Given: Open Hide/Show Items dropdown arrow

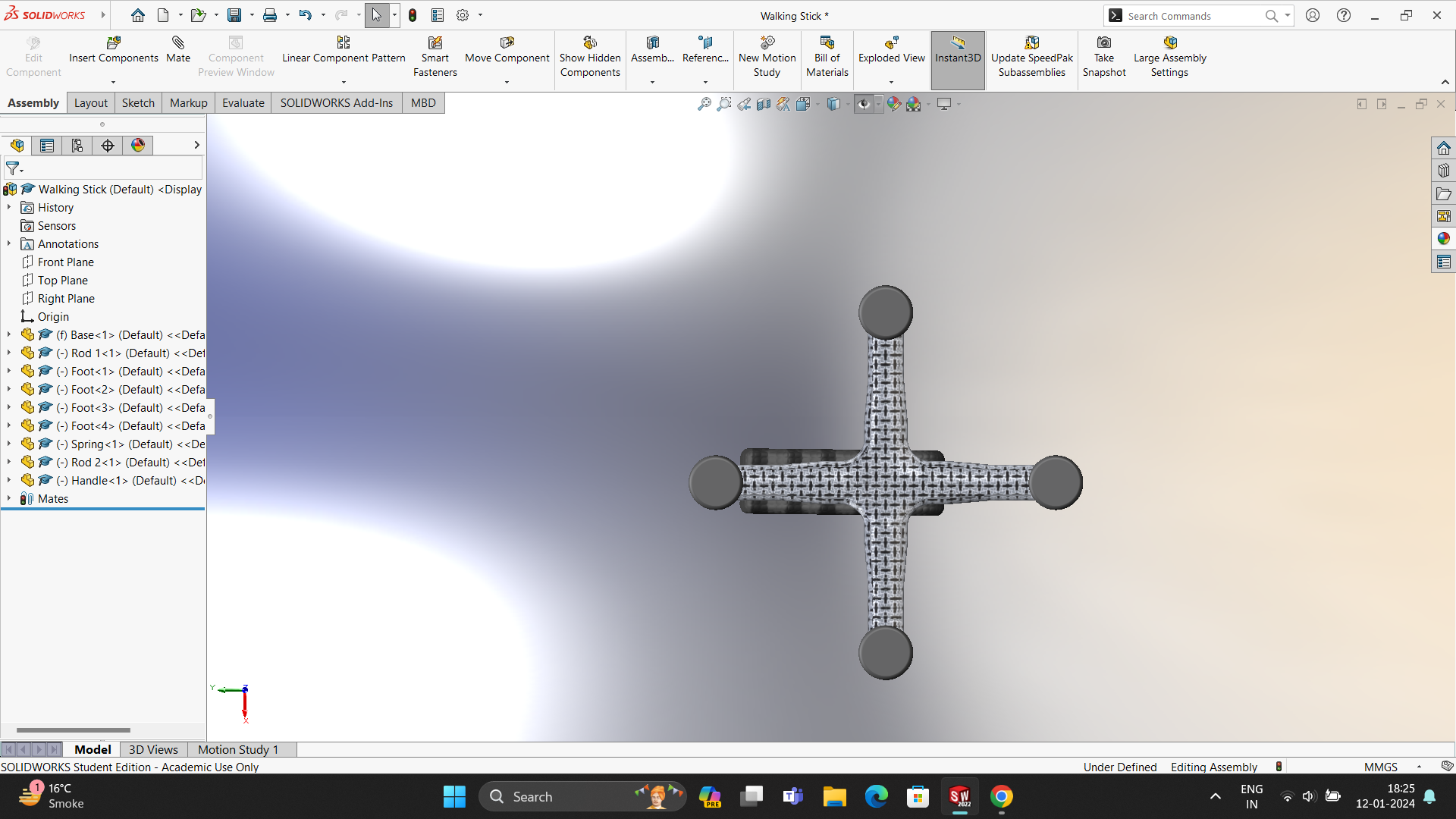Looking at the screenshot, I should [879, 104].
